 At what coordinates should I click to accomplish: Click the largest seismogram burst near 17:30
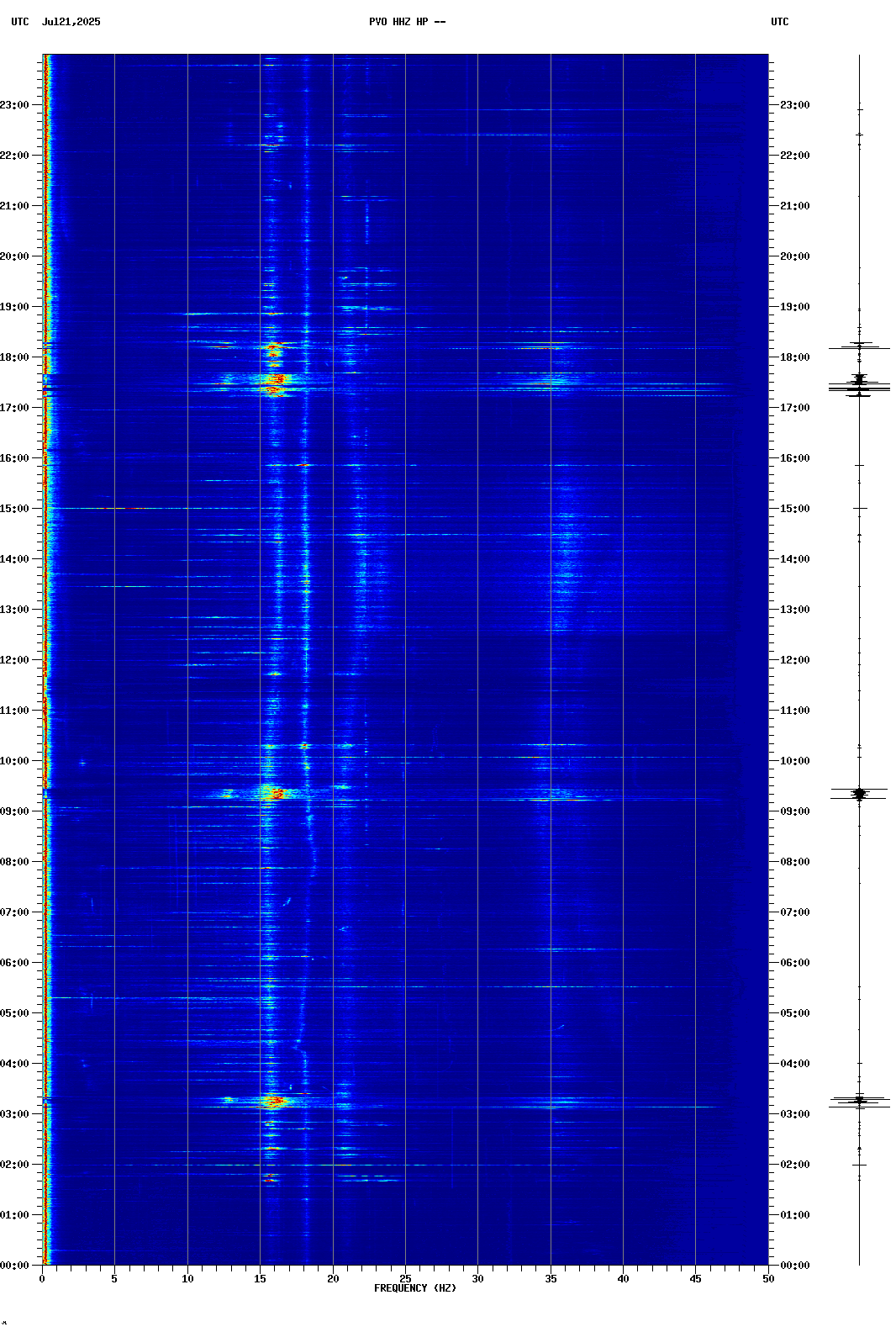(859, 385)
